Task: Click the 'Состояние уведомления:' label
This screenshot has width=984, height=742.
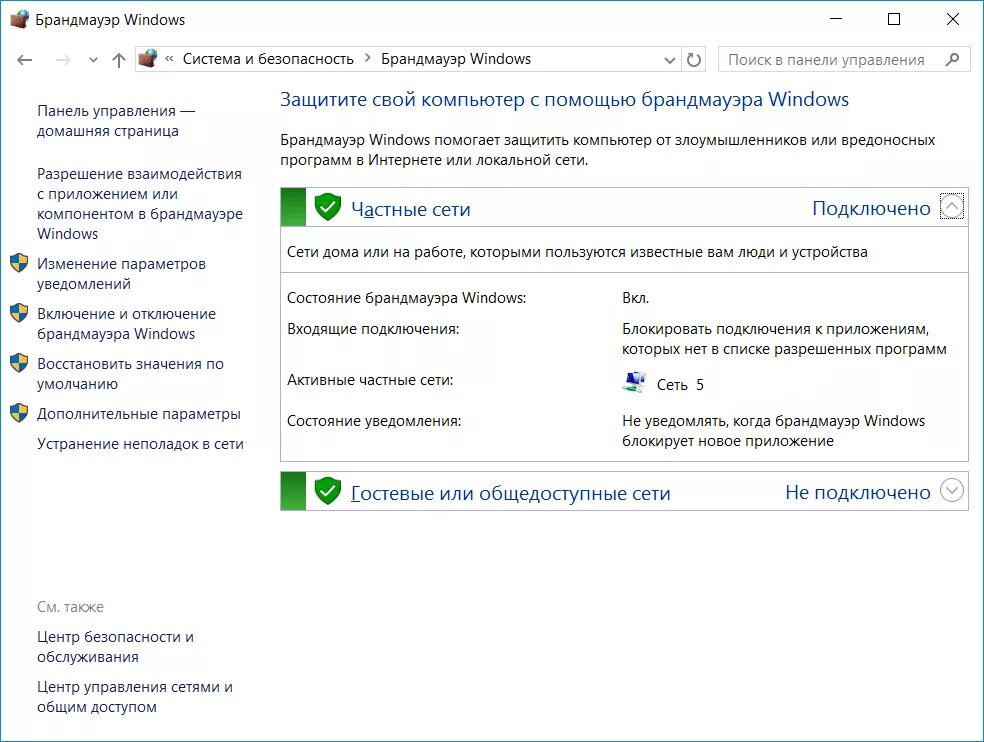Action: click(374, 421)
